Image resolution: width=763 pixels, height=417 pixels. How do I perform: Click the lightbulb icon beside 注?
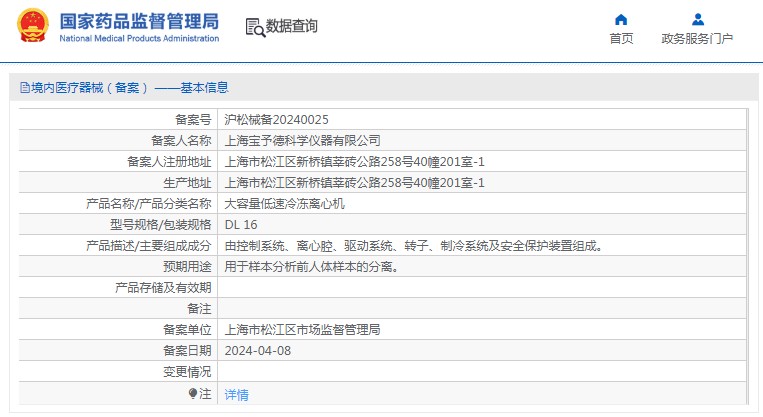193,393
